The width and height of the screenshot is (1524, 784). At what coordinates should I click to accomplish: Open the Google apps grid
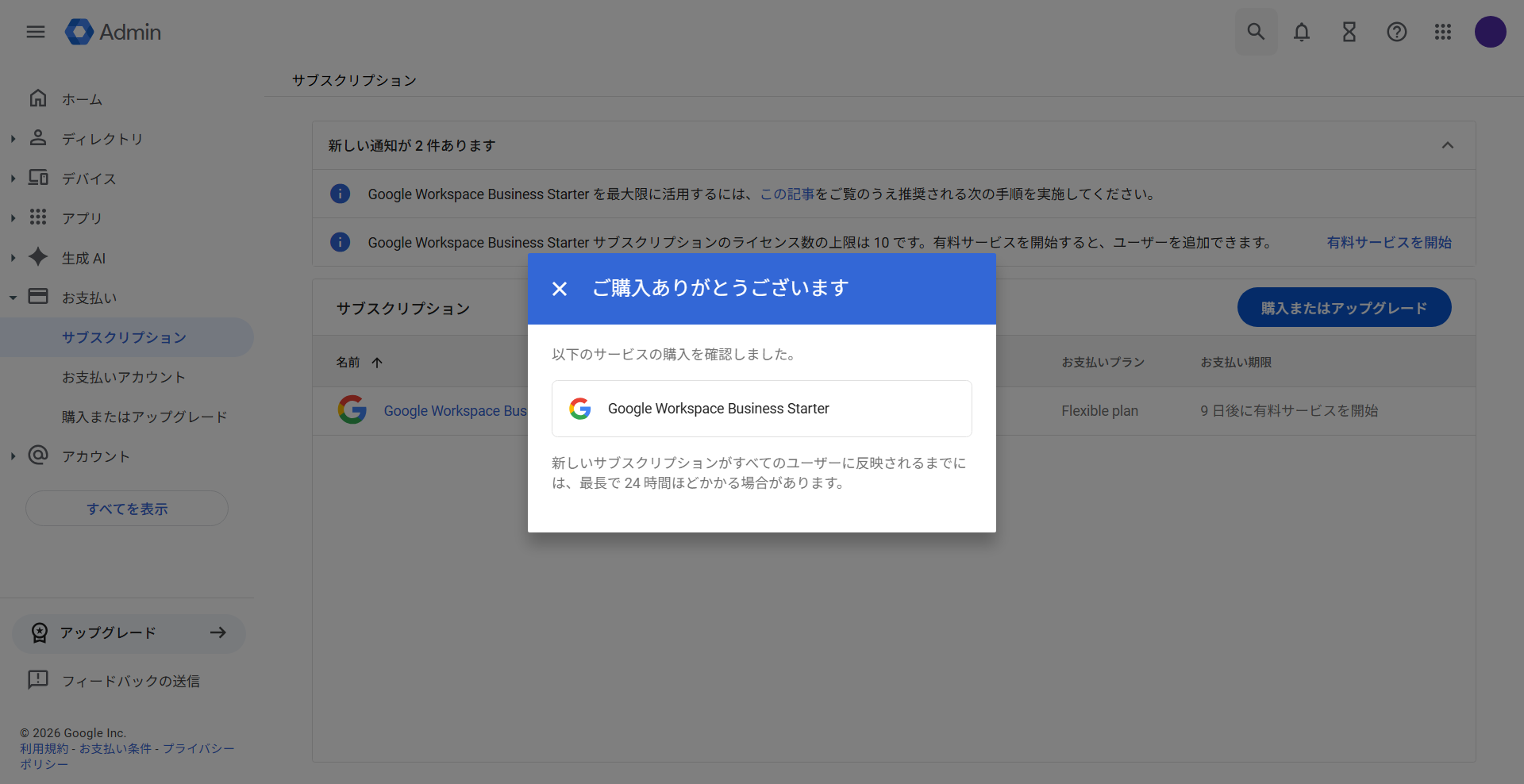click(1443, 32)
